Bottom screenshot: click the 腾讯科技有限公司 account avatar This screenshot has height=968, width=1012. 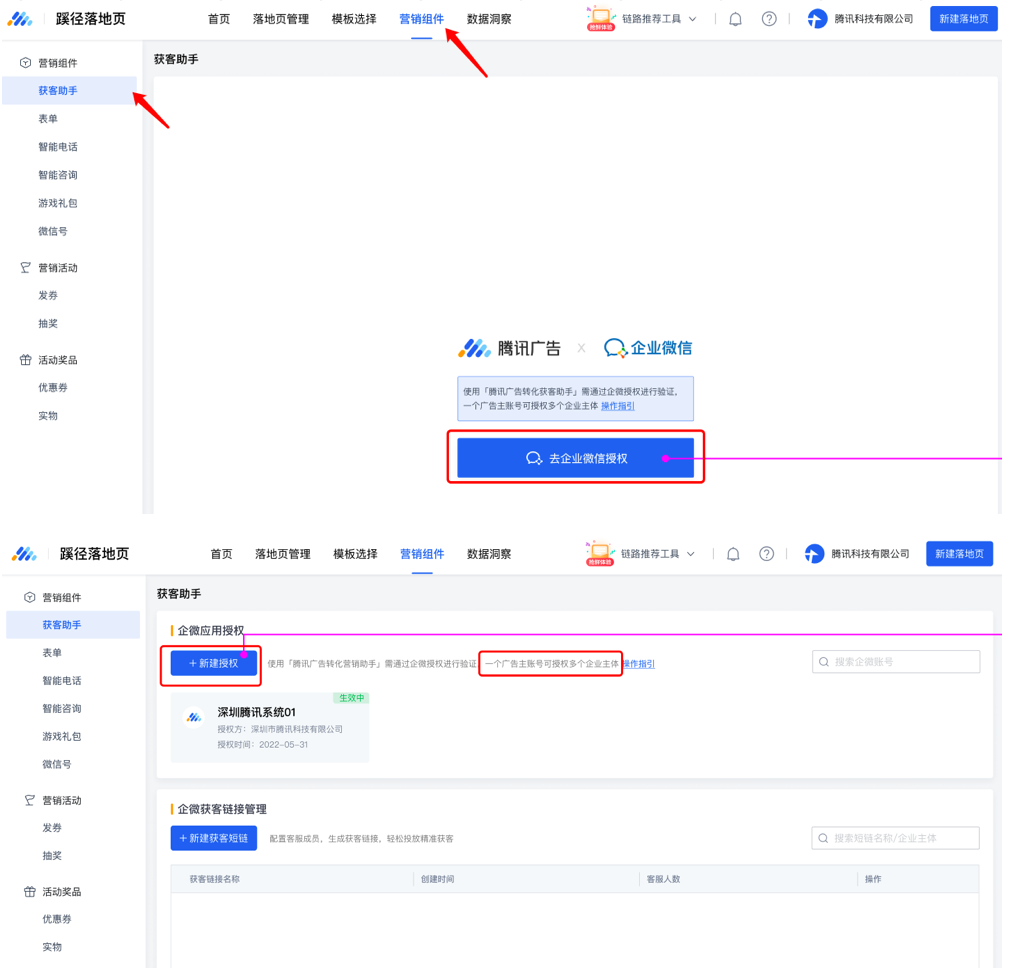pyautogui.click(x=815, y=554)
